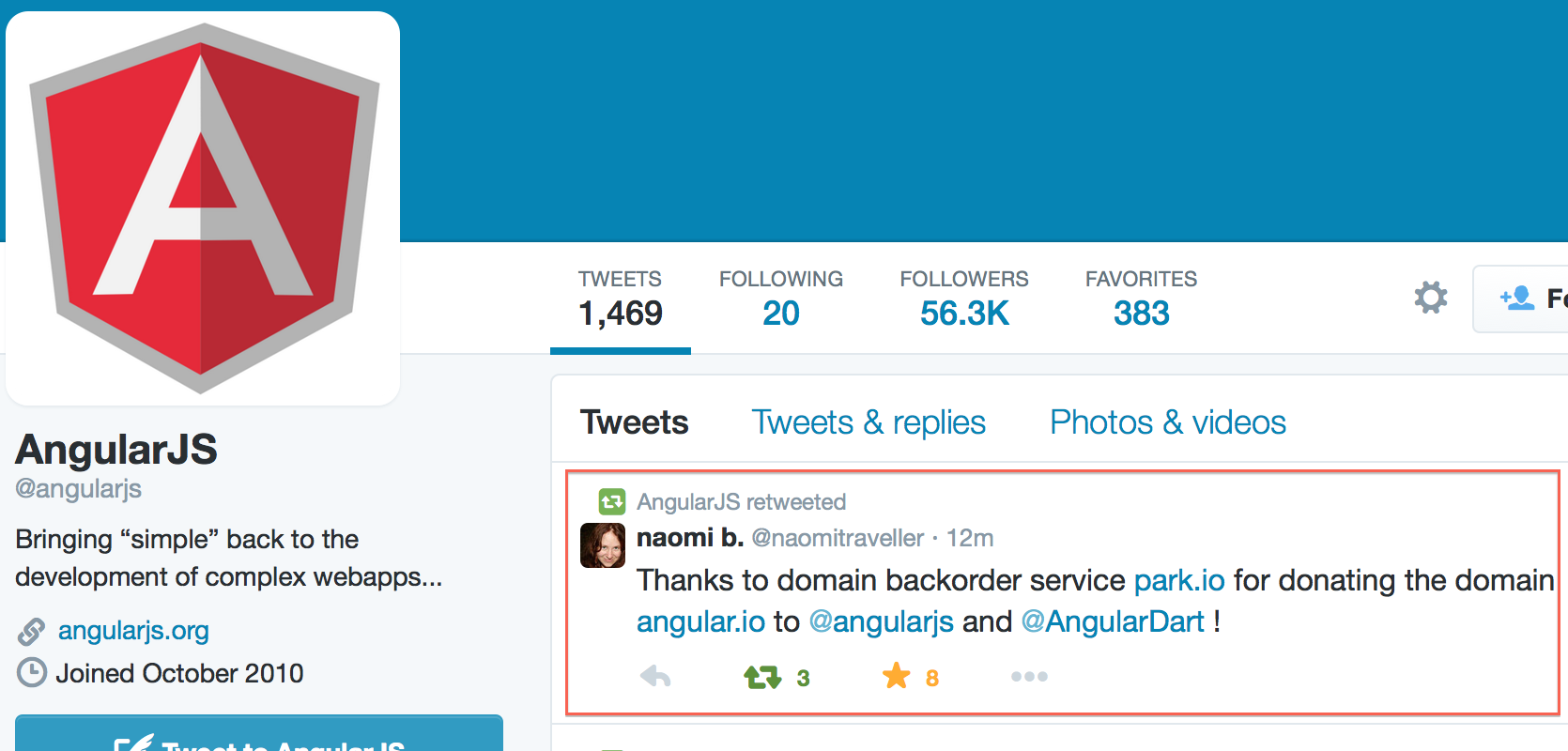The image size is (1568, 751).
Task: Click the bio text Bringing simple back
Action: click(228, 558)
